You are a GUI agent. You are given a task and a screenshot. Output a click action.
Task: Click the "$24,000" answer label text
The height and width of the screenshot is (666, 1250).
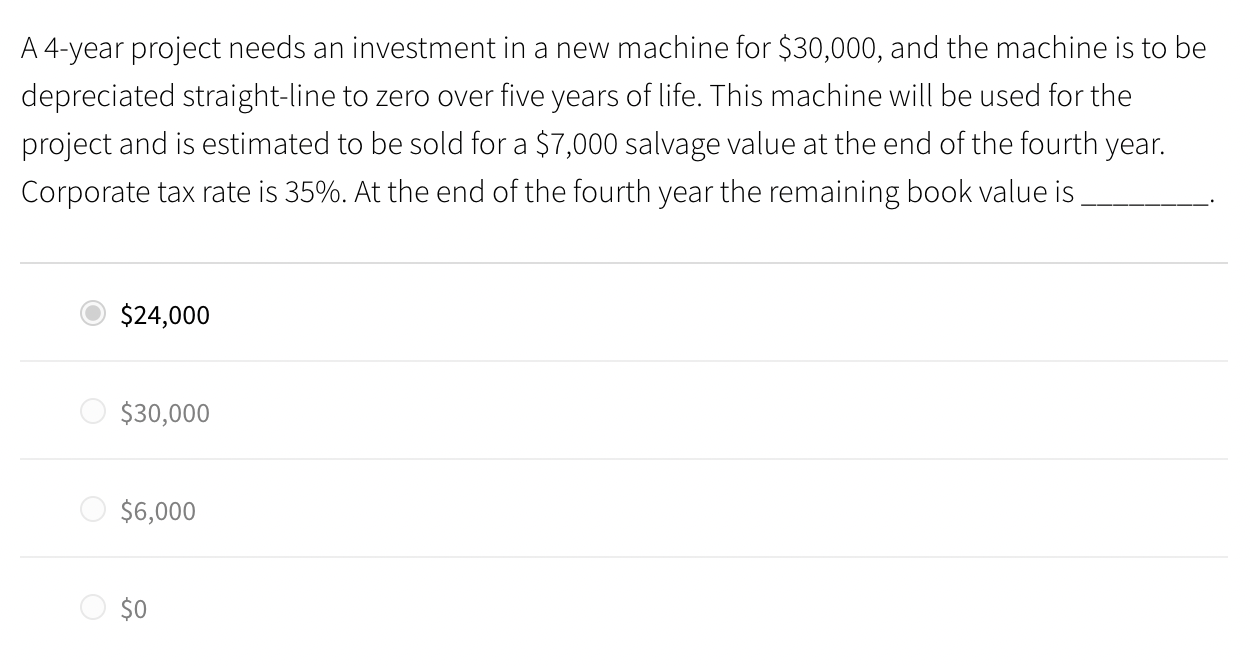point(165,316)
